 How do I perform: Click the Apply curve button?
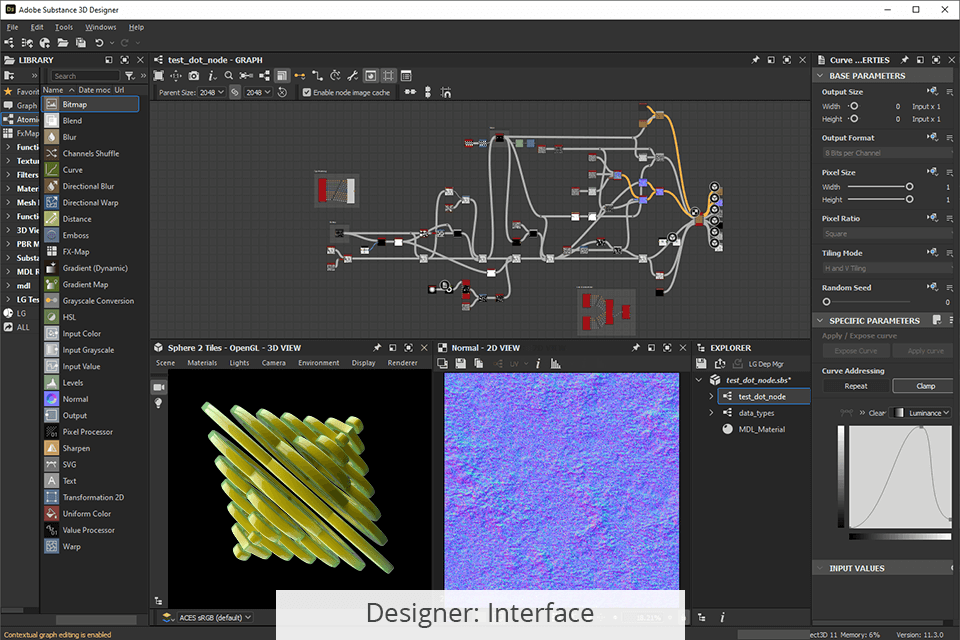(x=925, y=351)
